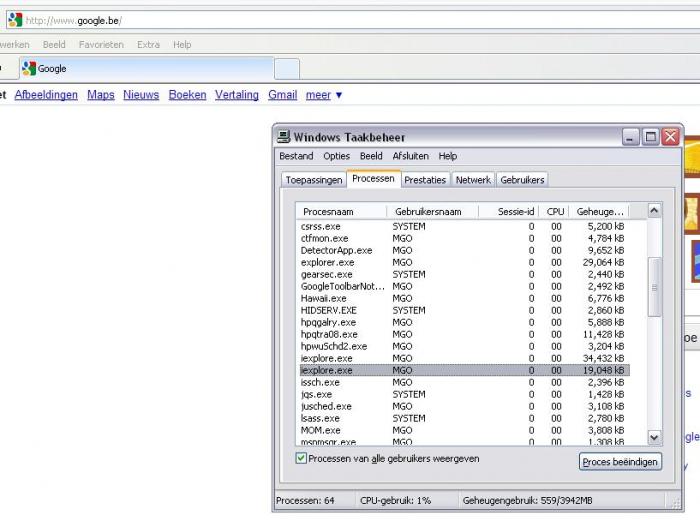Screen dimensions: 700x527
Task: Select the DetectorApp.exe process row
Action: 465,251
